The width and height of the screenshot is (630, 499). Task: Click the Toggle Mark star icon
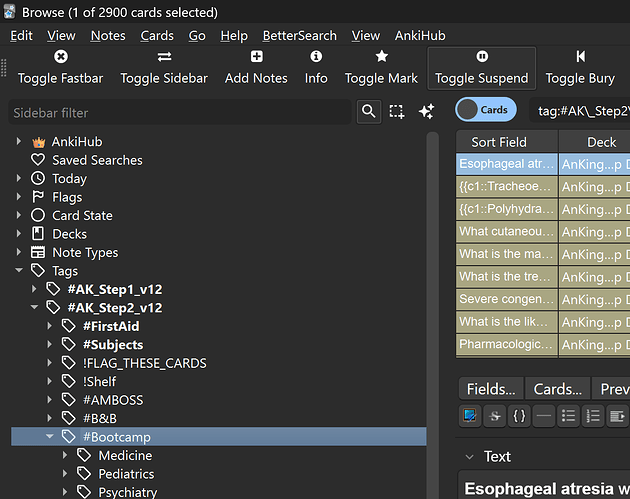[x=381, y=58]
